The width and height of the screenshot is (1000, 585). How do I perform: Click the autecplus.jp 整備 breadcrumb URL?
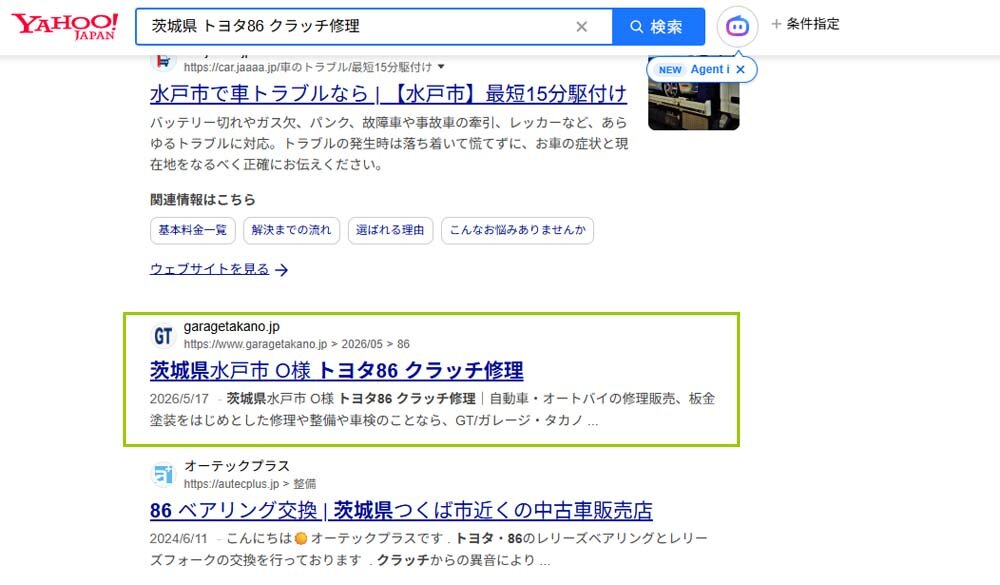[x=249, y=484]
